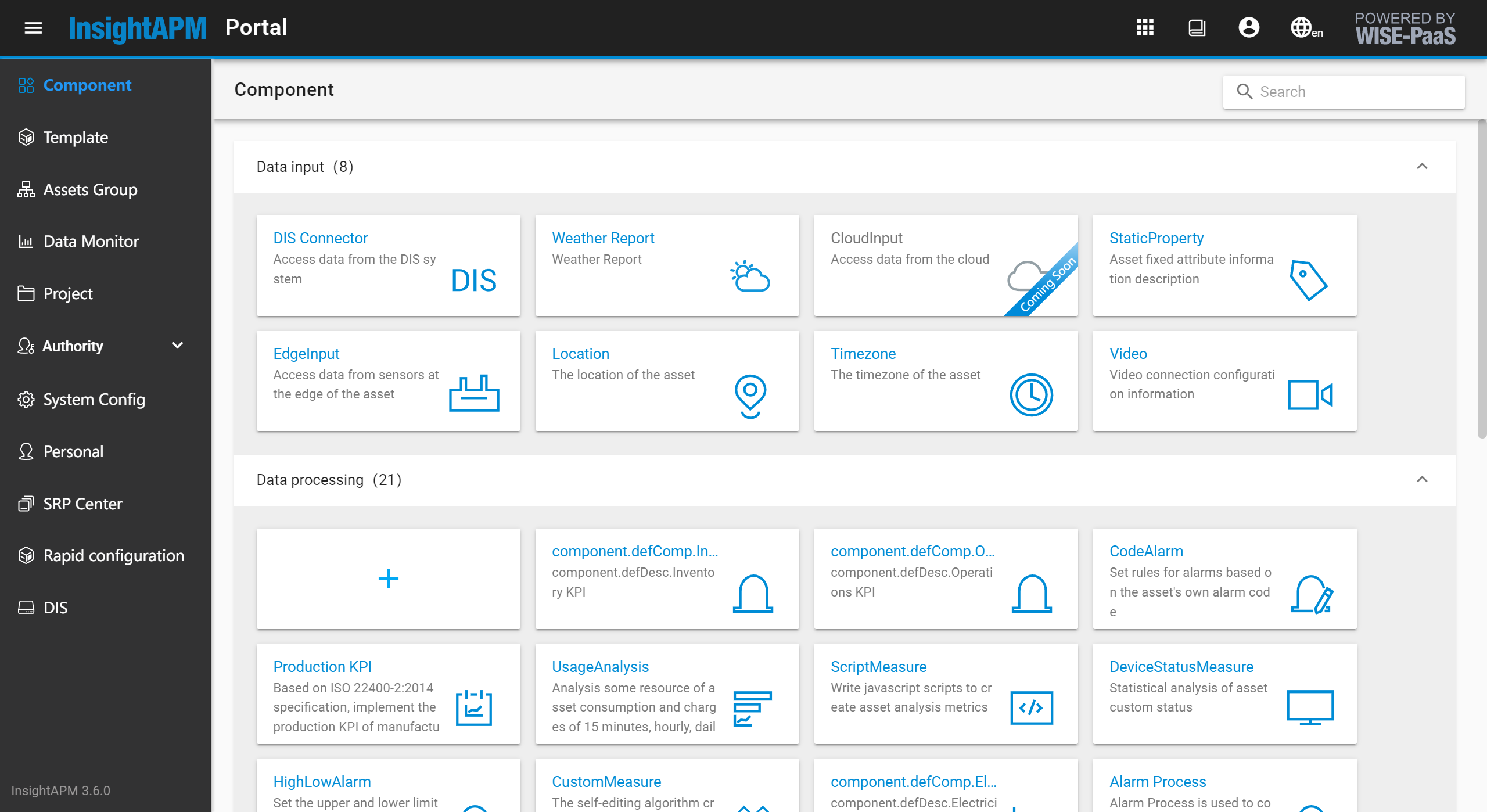Open the Component menu item
Screen dimensions: 1487x812
pyautogui.click(x=88, y=85)
